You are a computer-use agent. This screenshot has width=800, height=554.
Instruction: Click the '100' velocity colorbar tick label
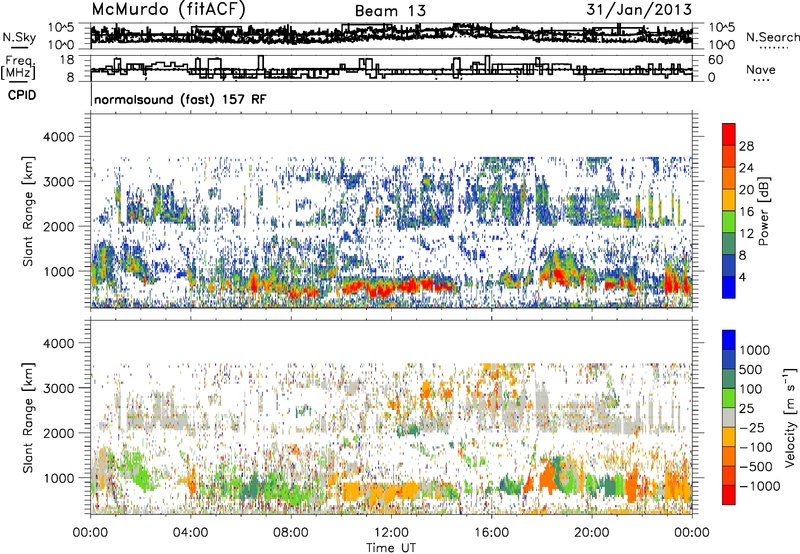click(x=751, y=389)
